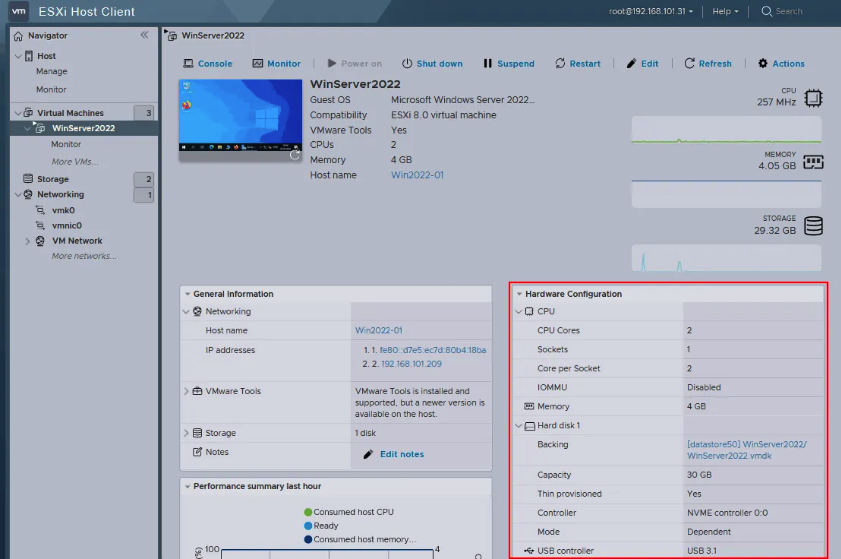The image size is (841, 559).
Task: Collapse the Networking section in General Information
Action: point(186,311)
